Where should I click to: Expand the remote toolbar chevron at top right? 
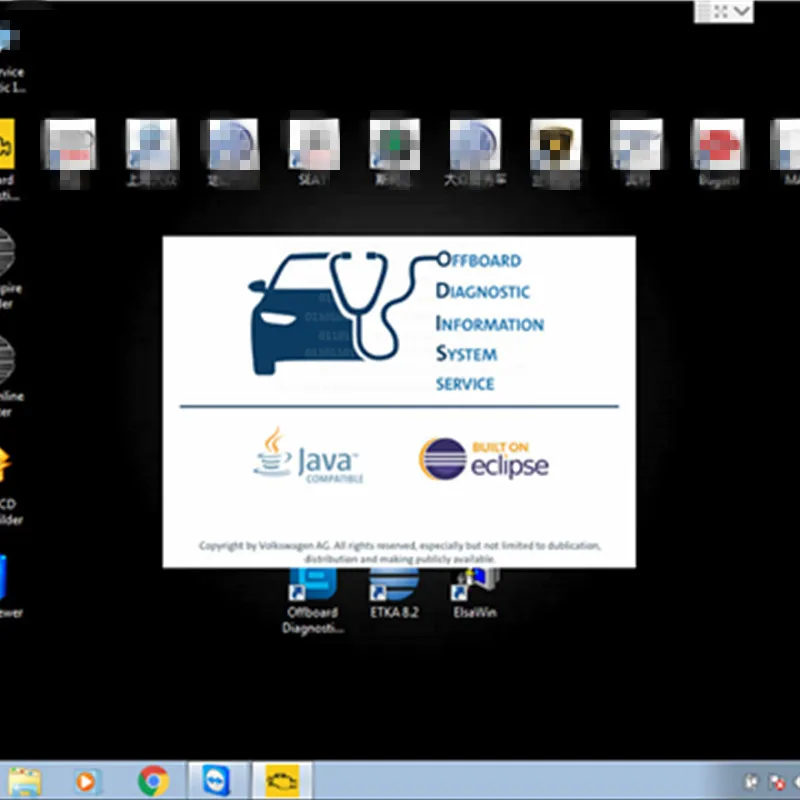pos(742,11)
